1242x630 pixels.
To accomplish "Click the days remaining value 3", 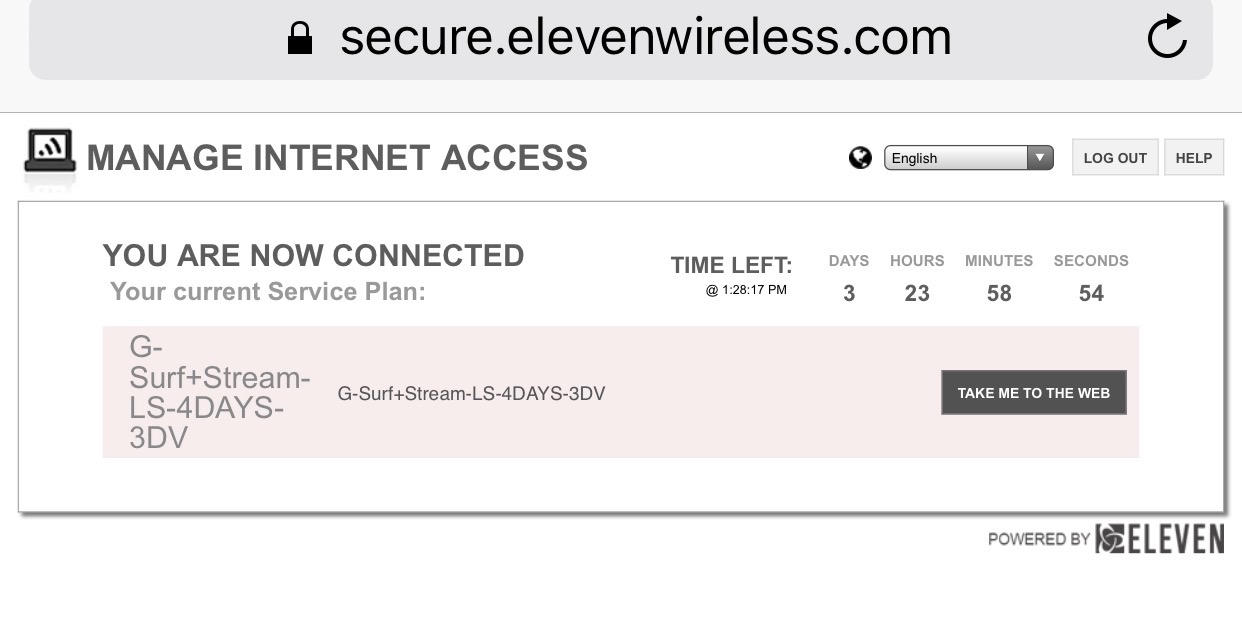I will pyautogui.click(x=849, y=294).
